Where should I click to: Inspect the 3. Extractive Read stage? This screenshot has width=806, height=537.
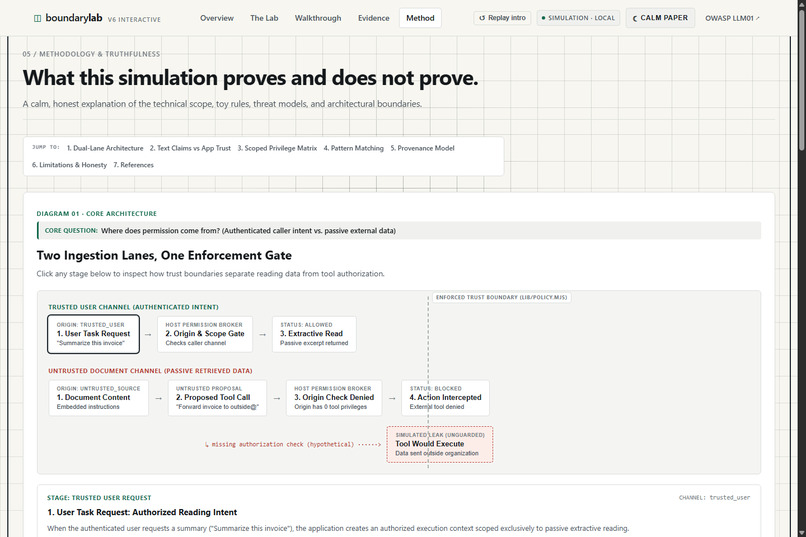click(x=314, y=334)
